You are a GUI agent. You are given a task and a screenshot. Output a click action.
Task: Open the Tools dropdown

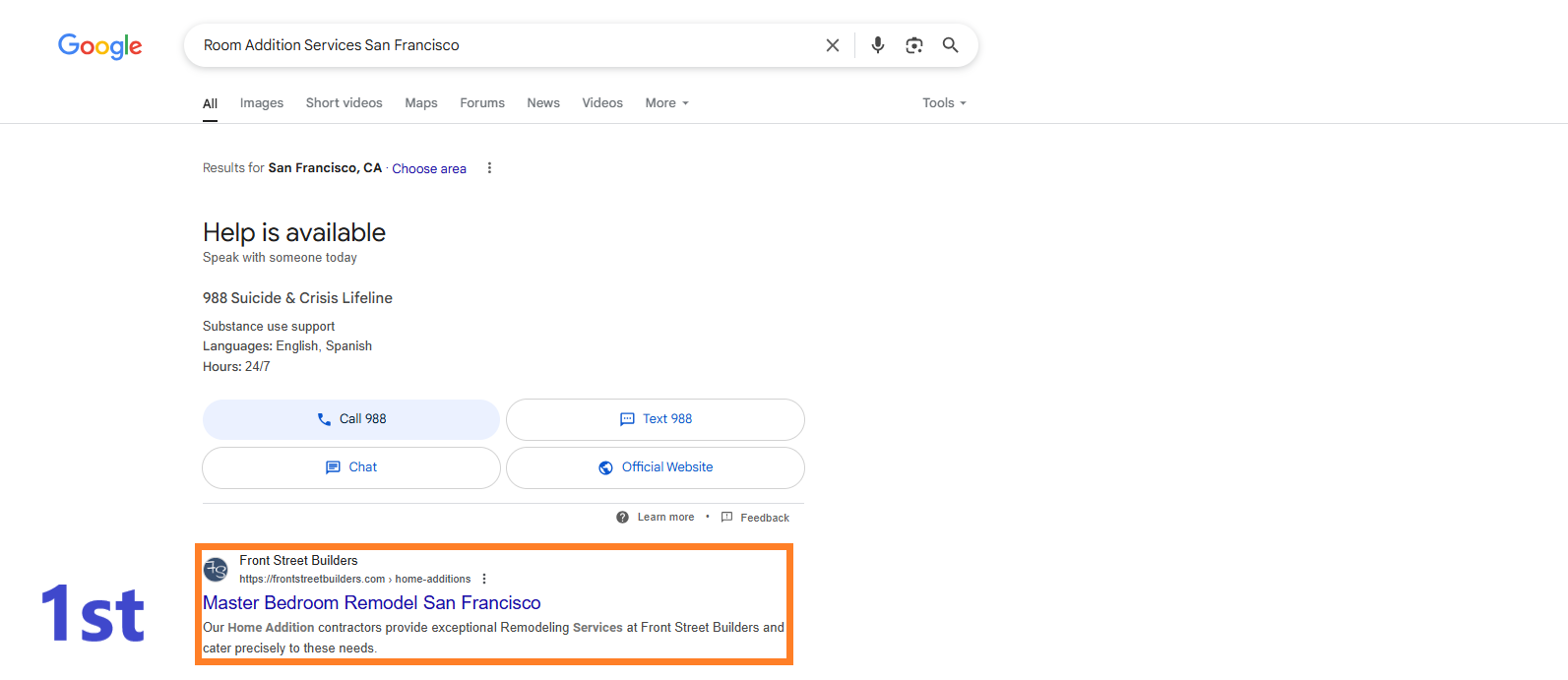pos(944,103)
